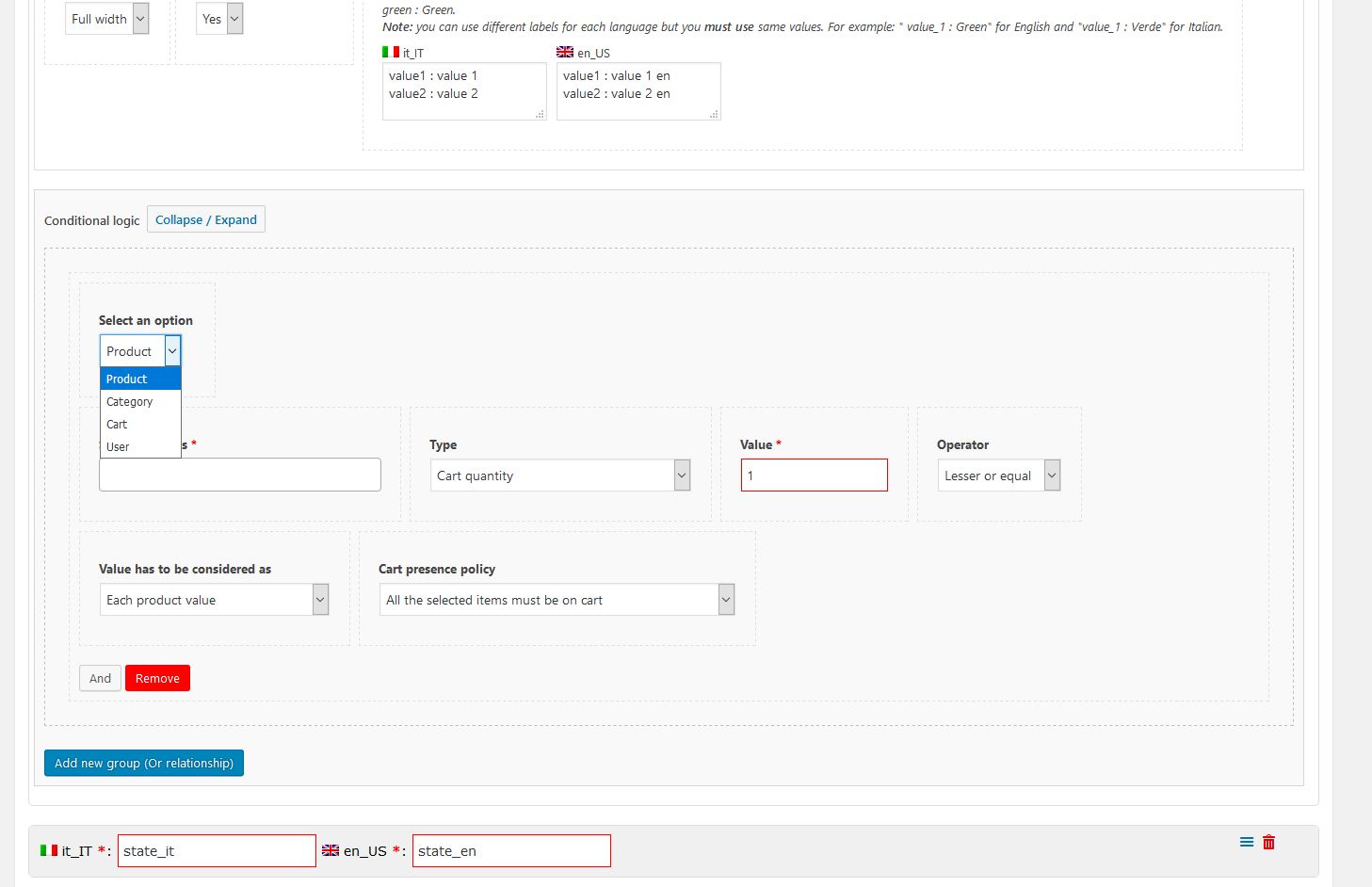Click the And button

pyautogui.click(x=100, y=678)
